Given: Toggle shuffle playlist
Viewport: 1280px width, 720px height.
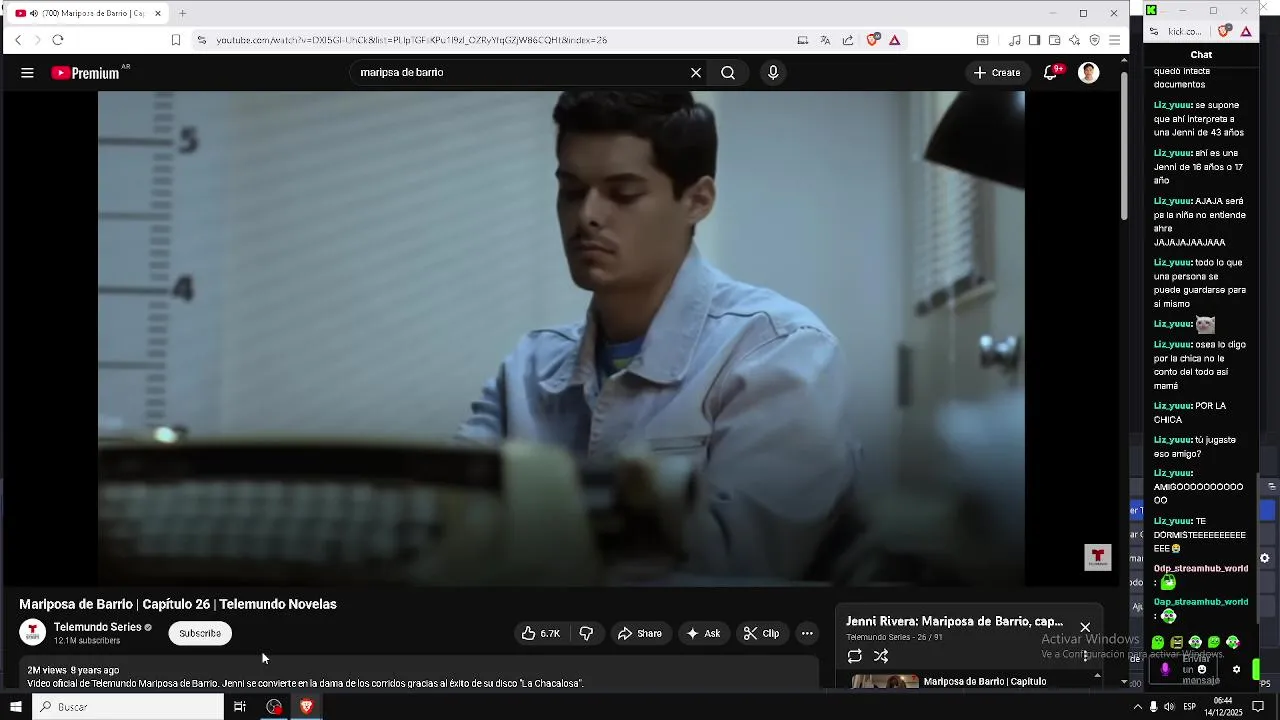Looking at the screenshot, I should (x=881, y=656).
